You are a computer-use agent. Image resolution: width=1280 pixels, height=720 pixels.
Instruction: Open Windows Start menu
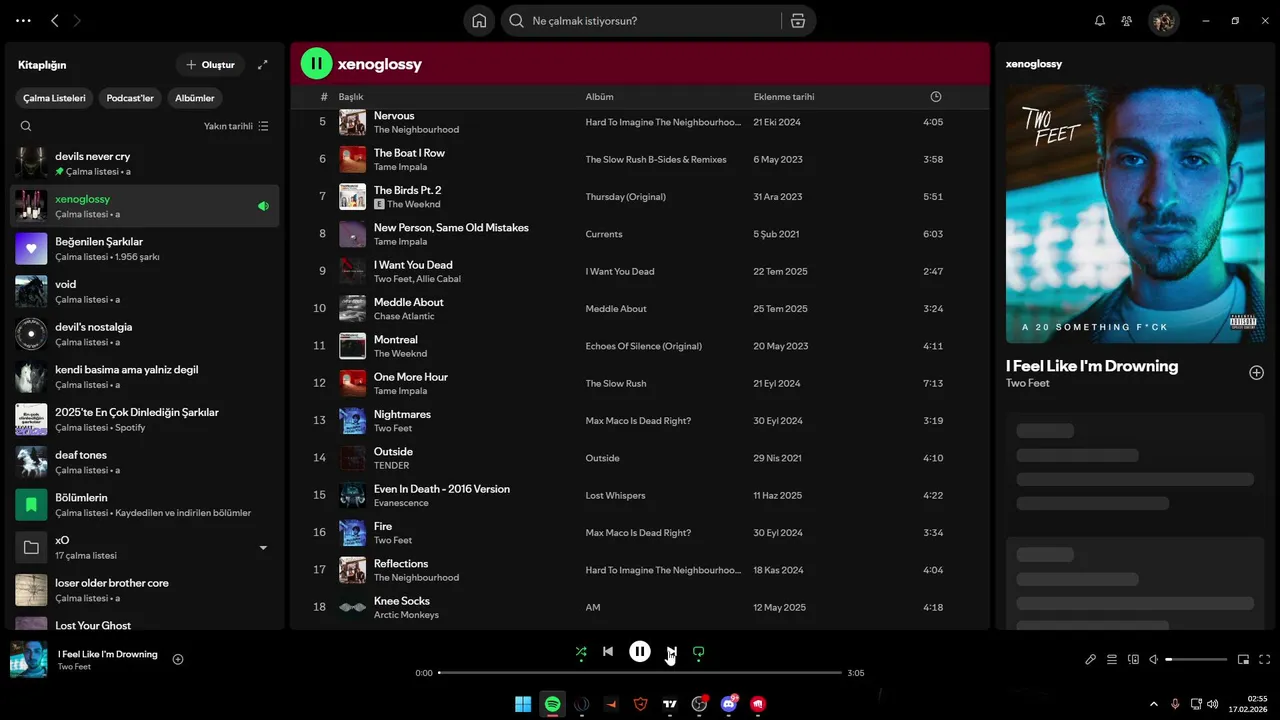(523, 704)
